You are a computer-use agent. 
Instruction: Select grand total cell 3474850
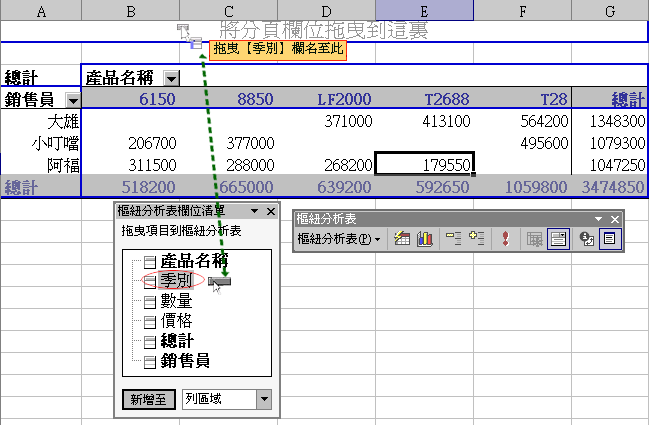tap(610, 187)
